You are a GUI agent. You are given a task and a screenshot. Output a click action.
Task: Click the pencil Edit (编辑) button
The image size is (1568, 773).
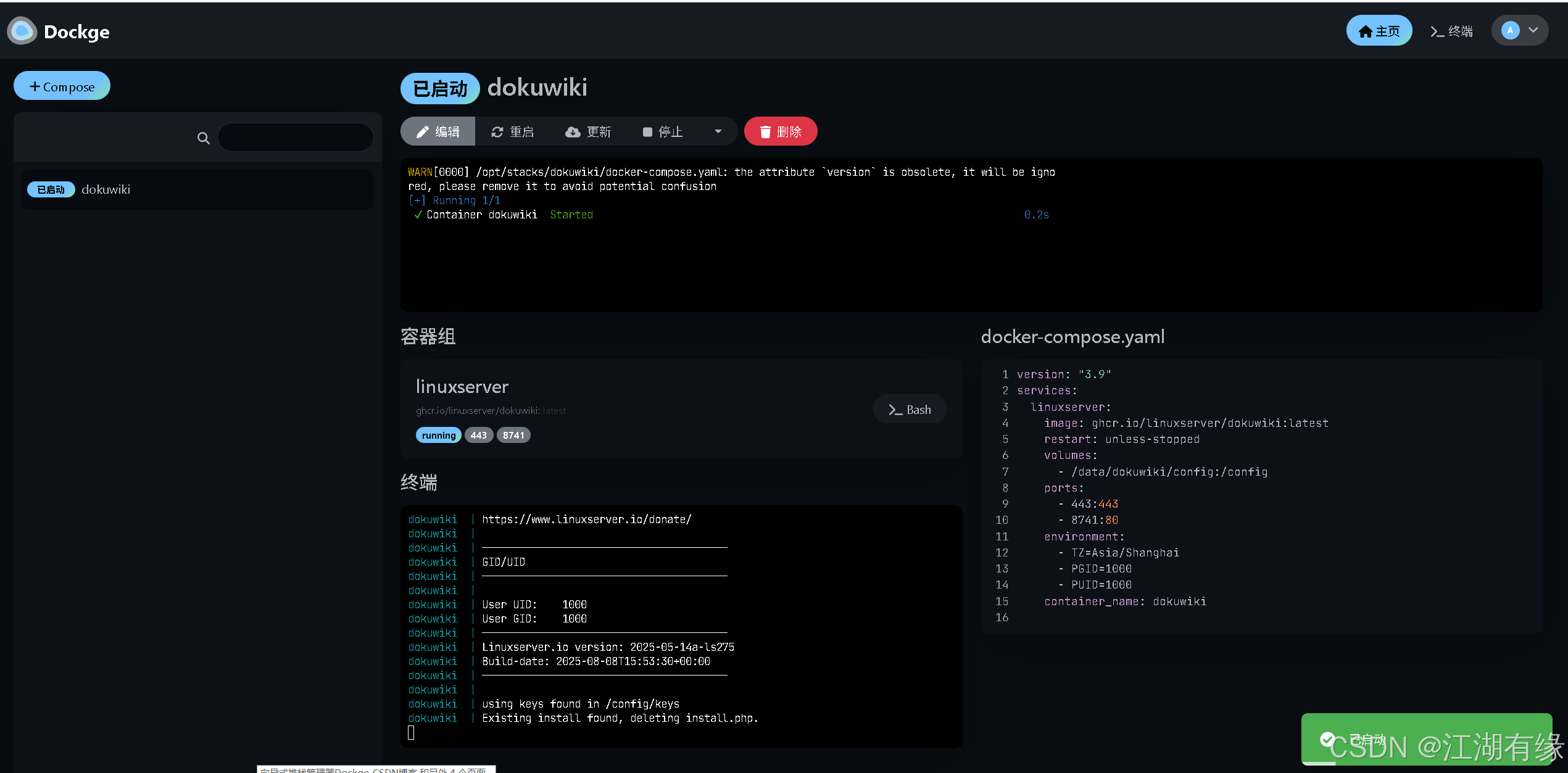[438, 131]
